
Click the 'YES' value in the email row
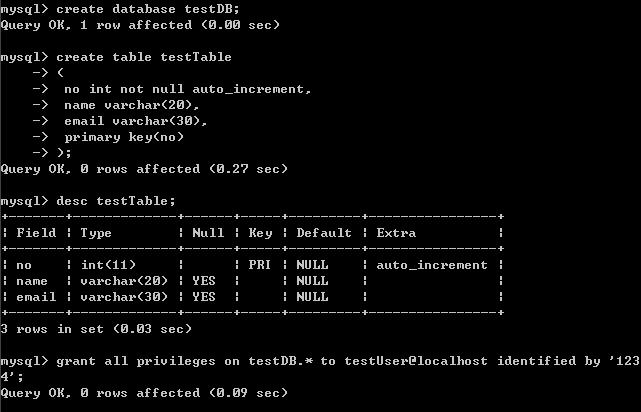[x=204, y=297]
